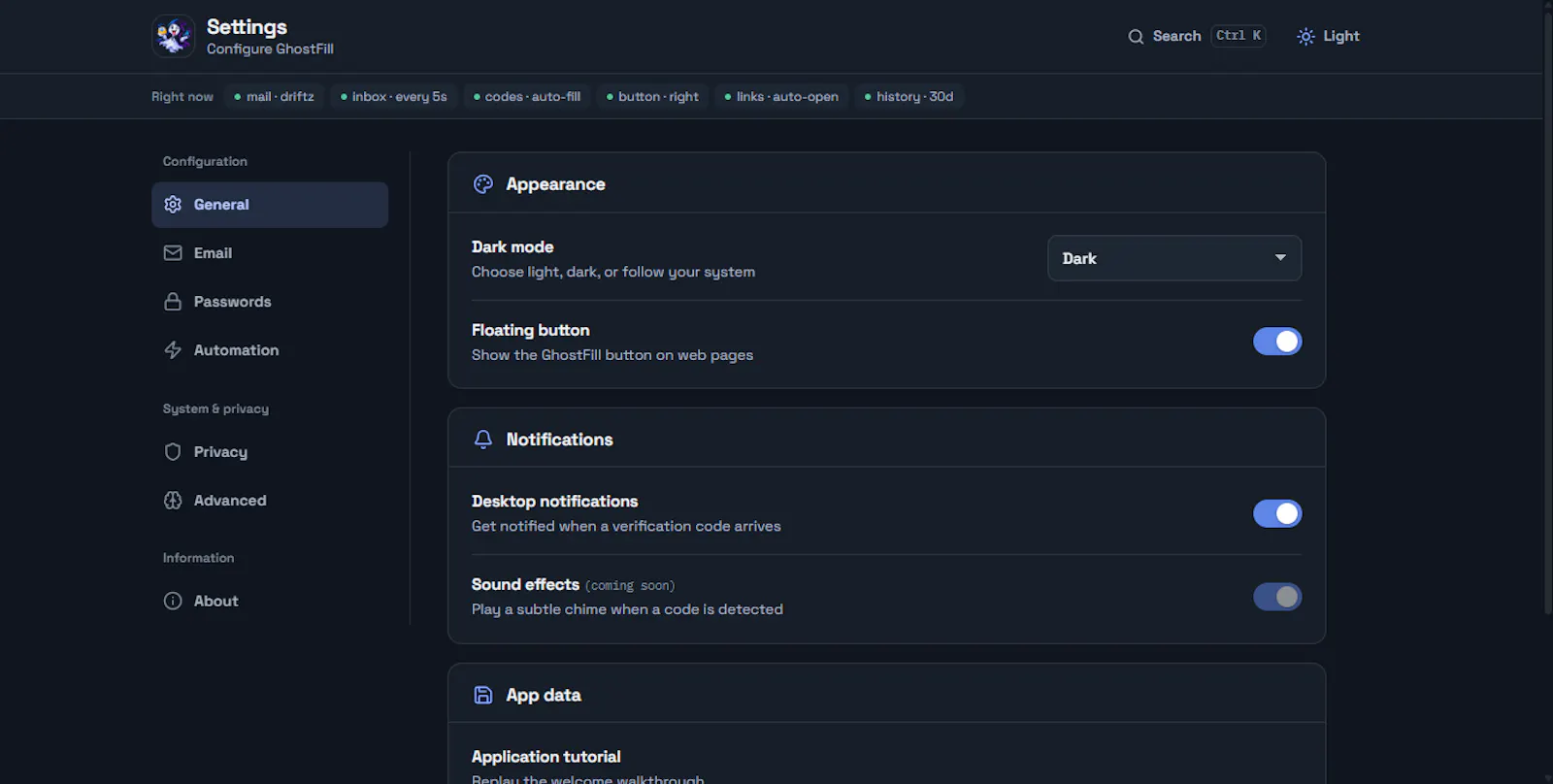1553x784 pixels.
Task: Click the (coming soon) tag
Action: [630, 586]
